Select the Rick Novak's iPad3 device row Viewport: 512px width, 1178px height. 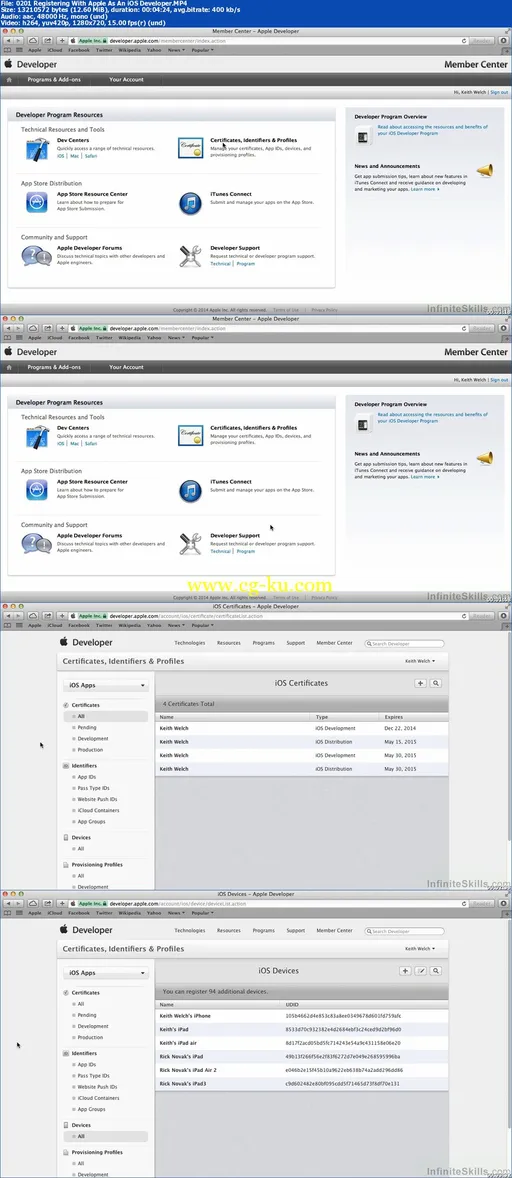(302, 1083)
